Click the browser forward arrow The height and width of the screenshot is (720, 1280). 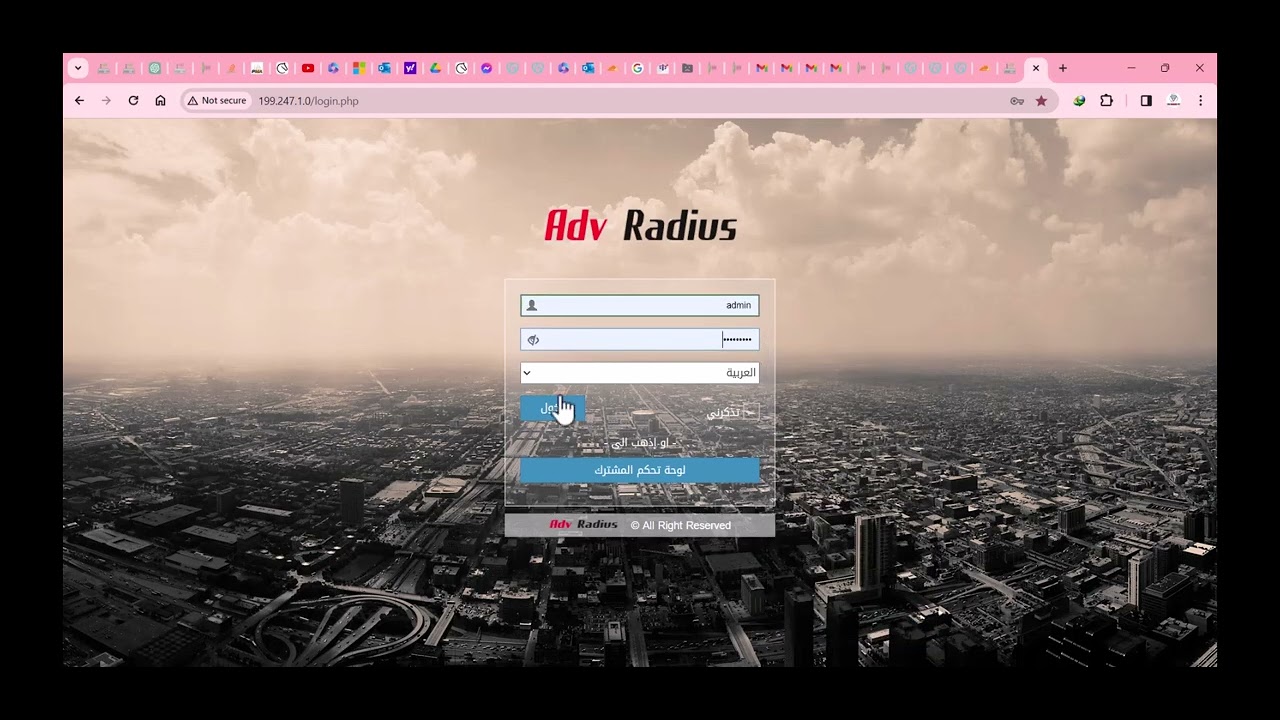tap(106, 100)
